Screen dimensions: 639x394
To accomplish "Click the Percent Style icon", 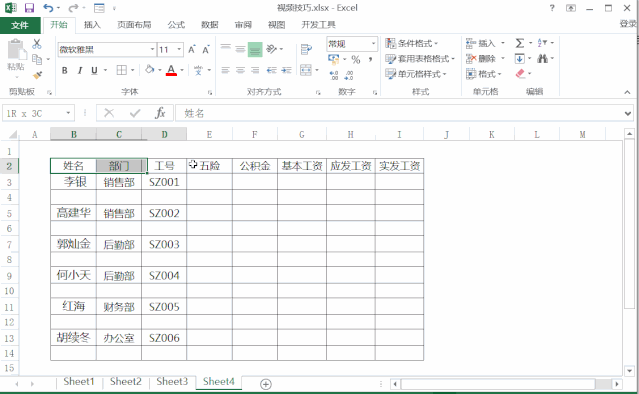I will tap(356, 59).
